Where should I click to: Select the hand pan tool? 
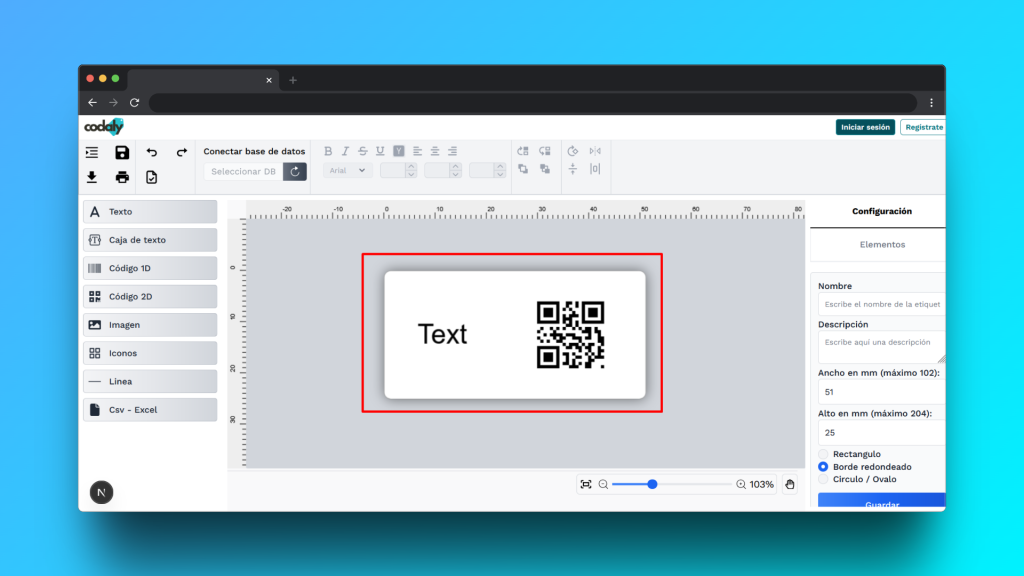coord(790,484)
